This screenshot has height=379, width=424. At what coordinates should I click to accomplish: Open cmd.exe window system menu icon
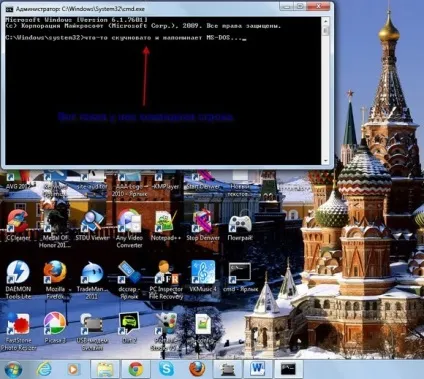[x=9, y=9]
